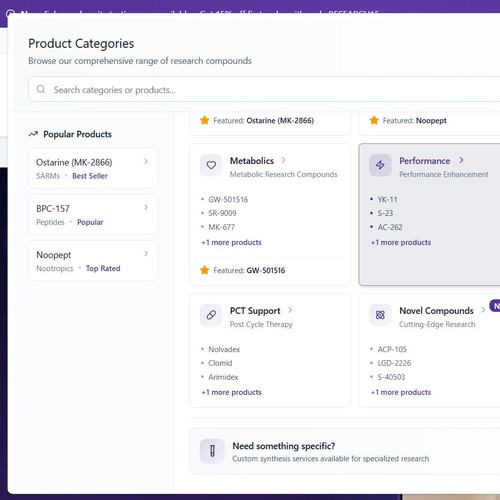The height and width of the screenshot is (500, 500).
Task: Click the heart icon on Metabolics card
Action: point(211,165)
